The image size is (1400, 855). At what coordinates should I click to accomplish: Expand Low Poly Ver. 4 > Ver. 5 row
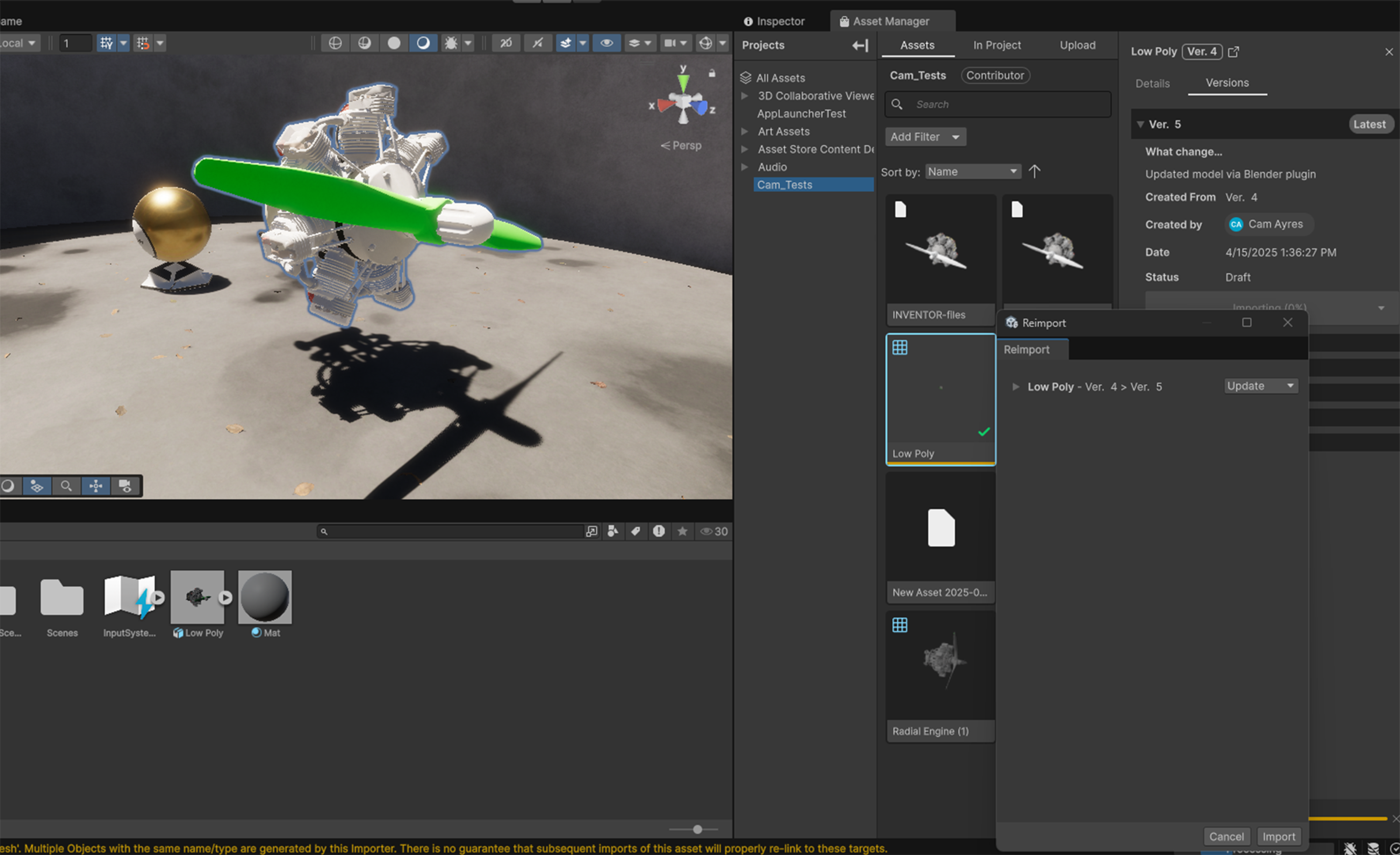tap(1016, 387)
